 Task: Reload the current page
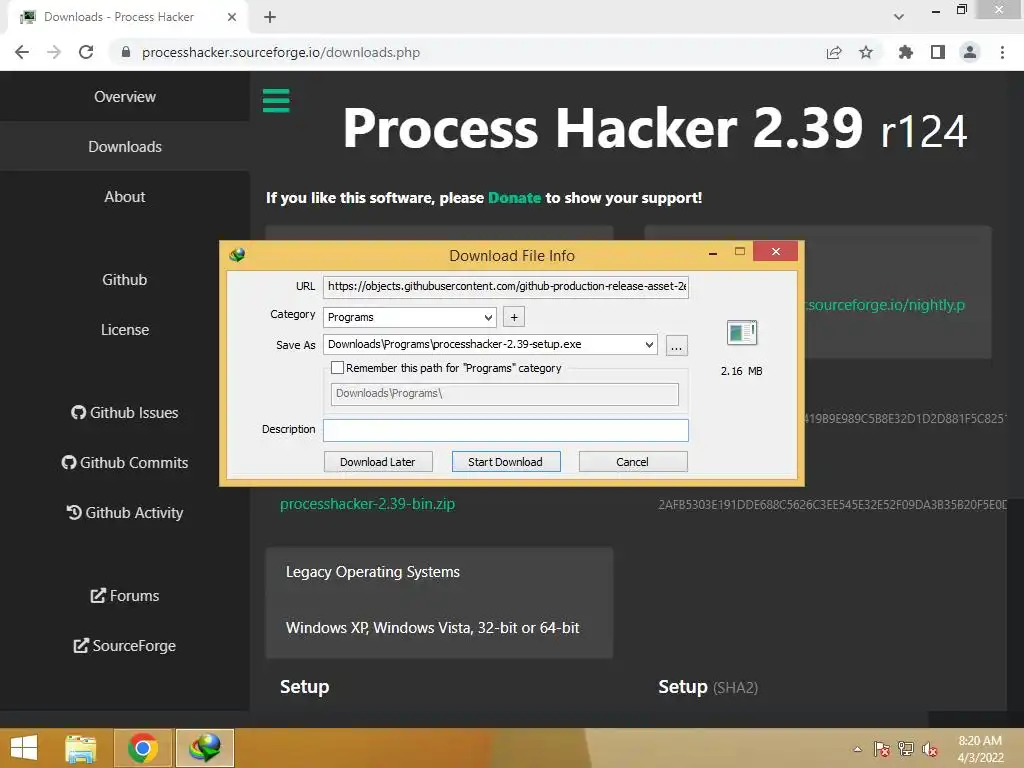(x=86, y=52)
